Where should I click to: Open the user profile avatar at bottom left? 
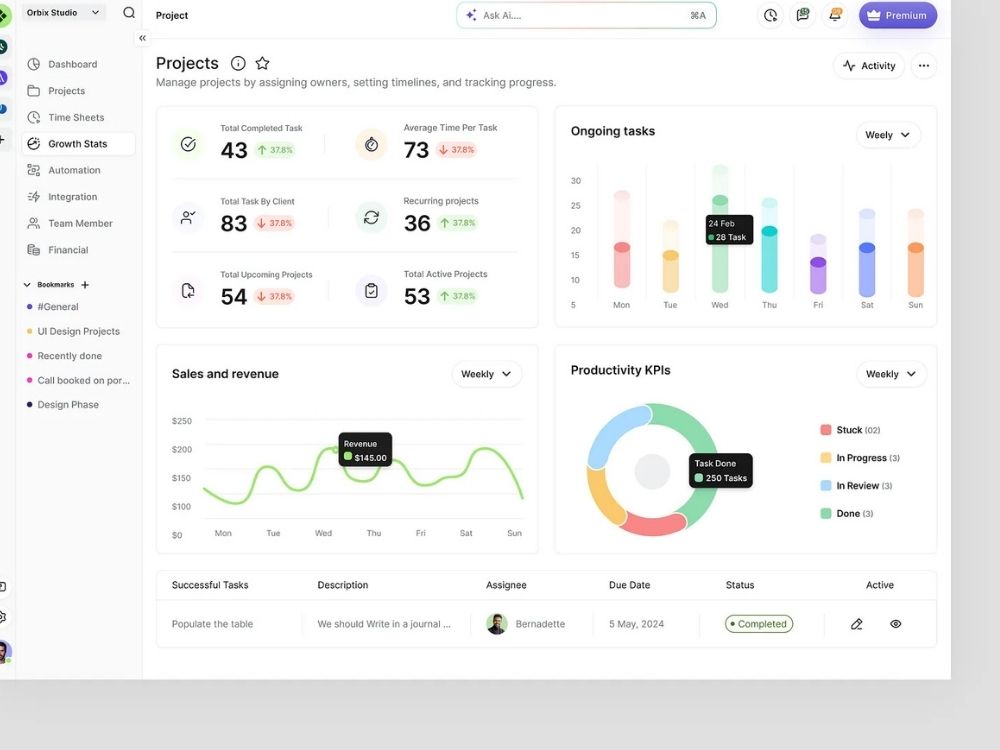click(4, 652)
